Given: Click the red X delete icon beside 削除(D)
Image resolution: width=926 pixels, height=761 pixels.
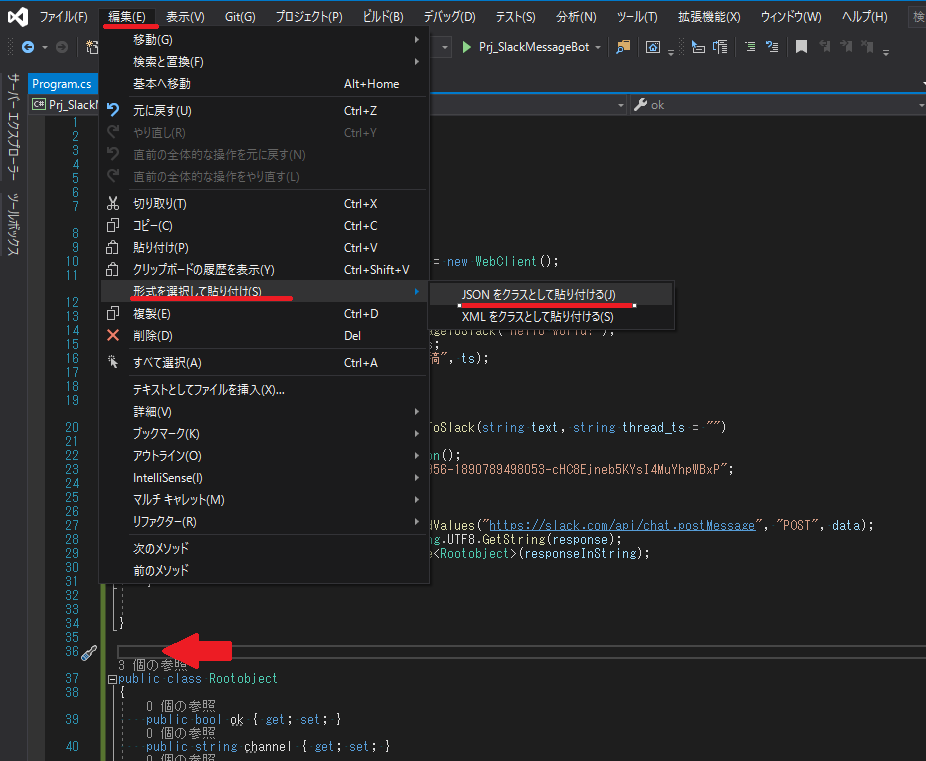Looking at the screenshot, I should click(x=113, y=335).
